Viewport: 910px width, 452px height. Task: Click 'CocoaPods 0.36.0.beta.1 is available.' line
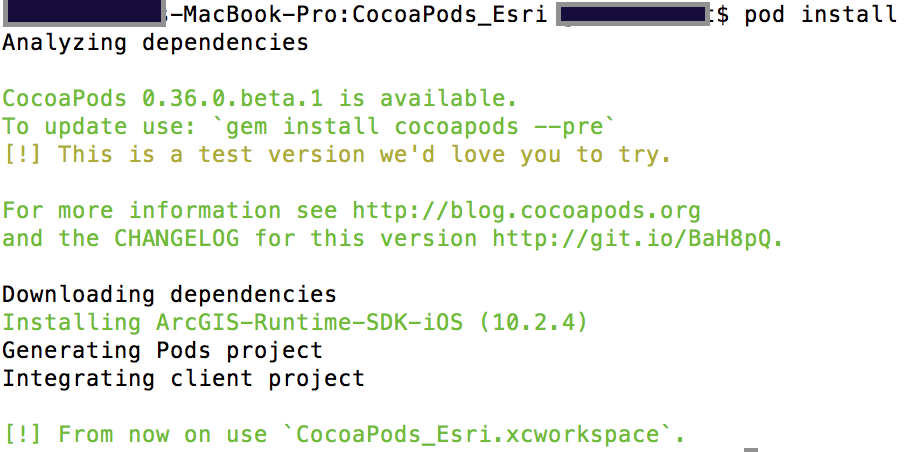(259, 99)
